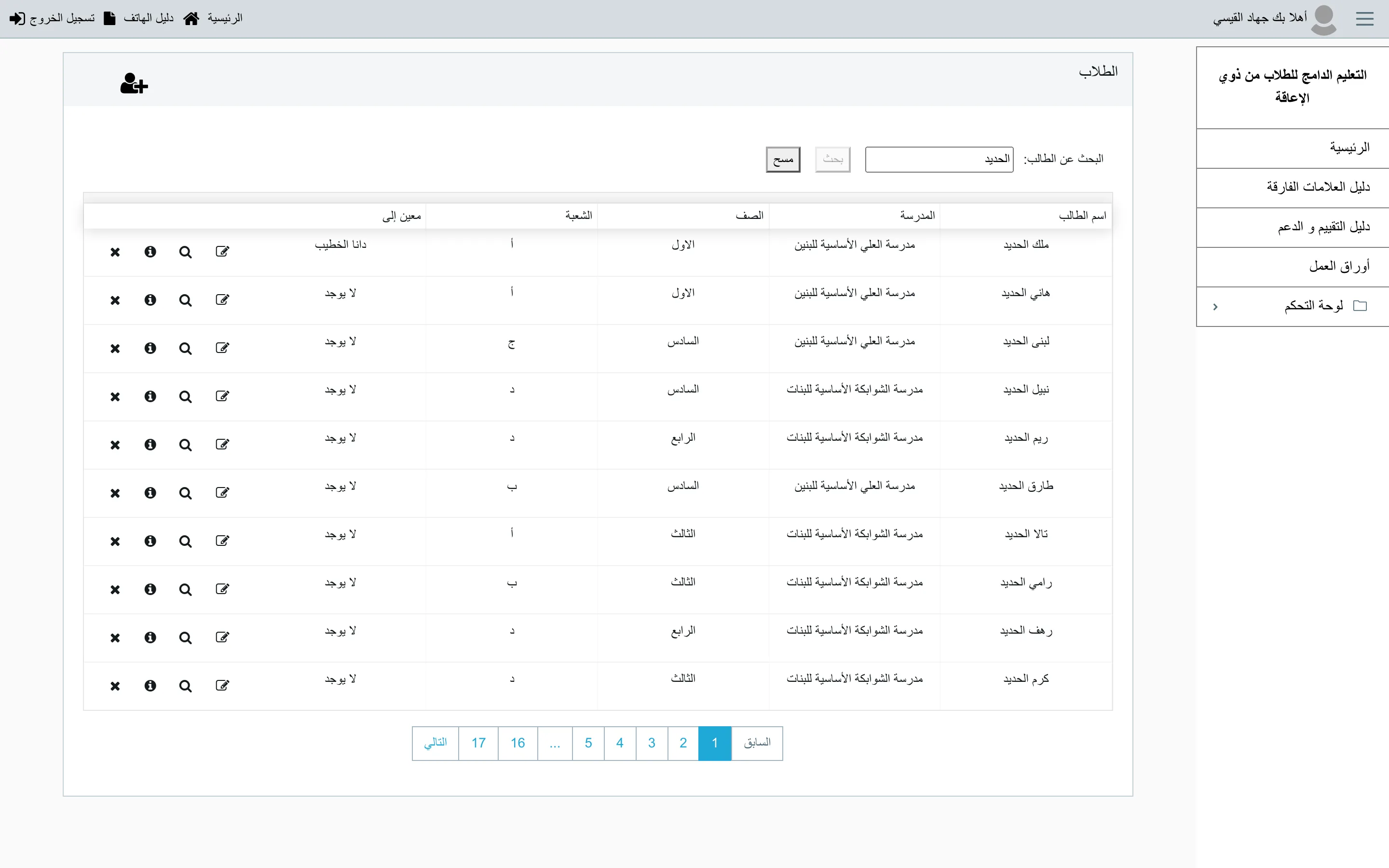Click student name تالا الحديد

coord(1026,534)
